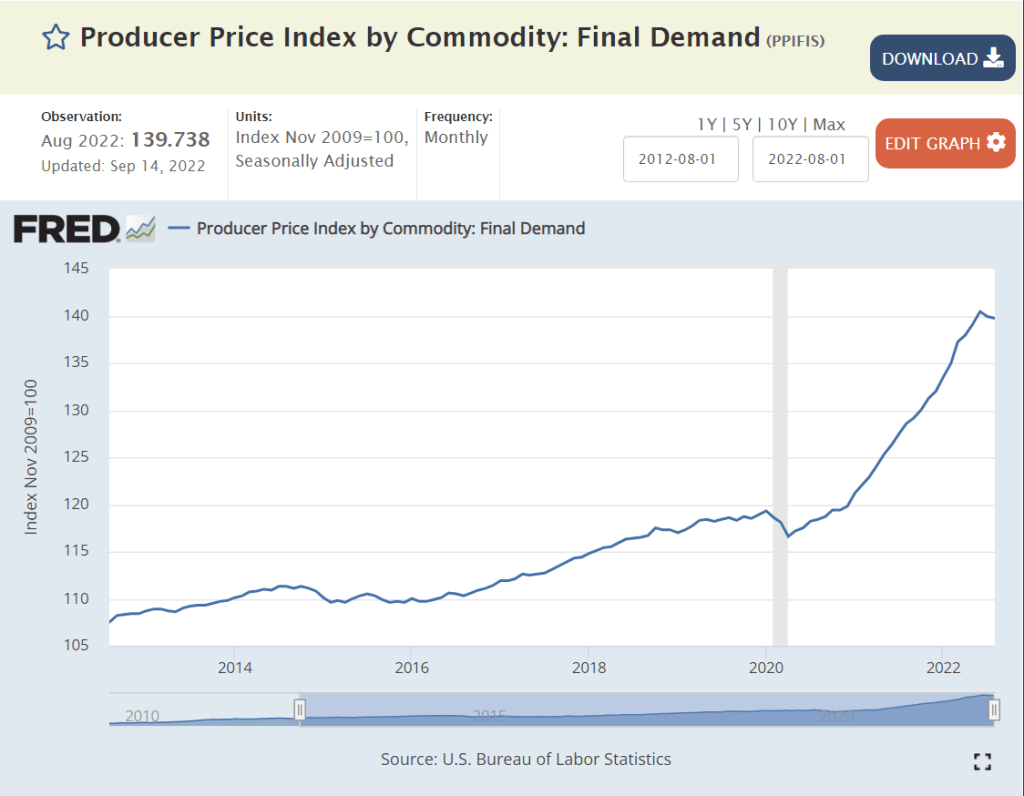The width and height of the screenshot is (1024, 796).
Task: Click the 2015 label in the range navigator
Action: click(487, 715)
